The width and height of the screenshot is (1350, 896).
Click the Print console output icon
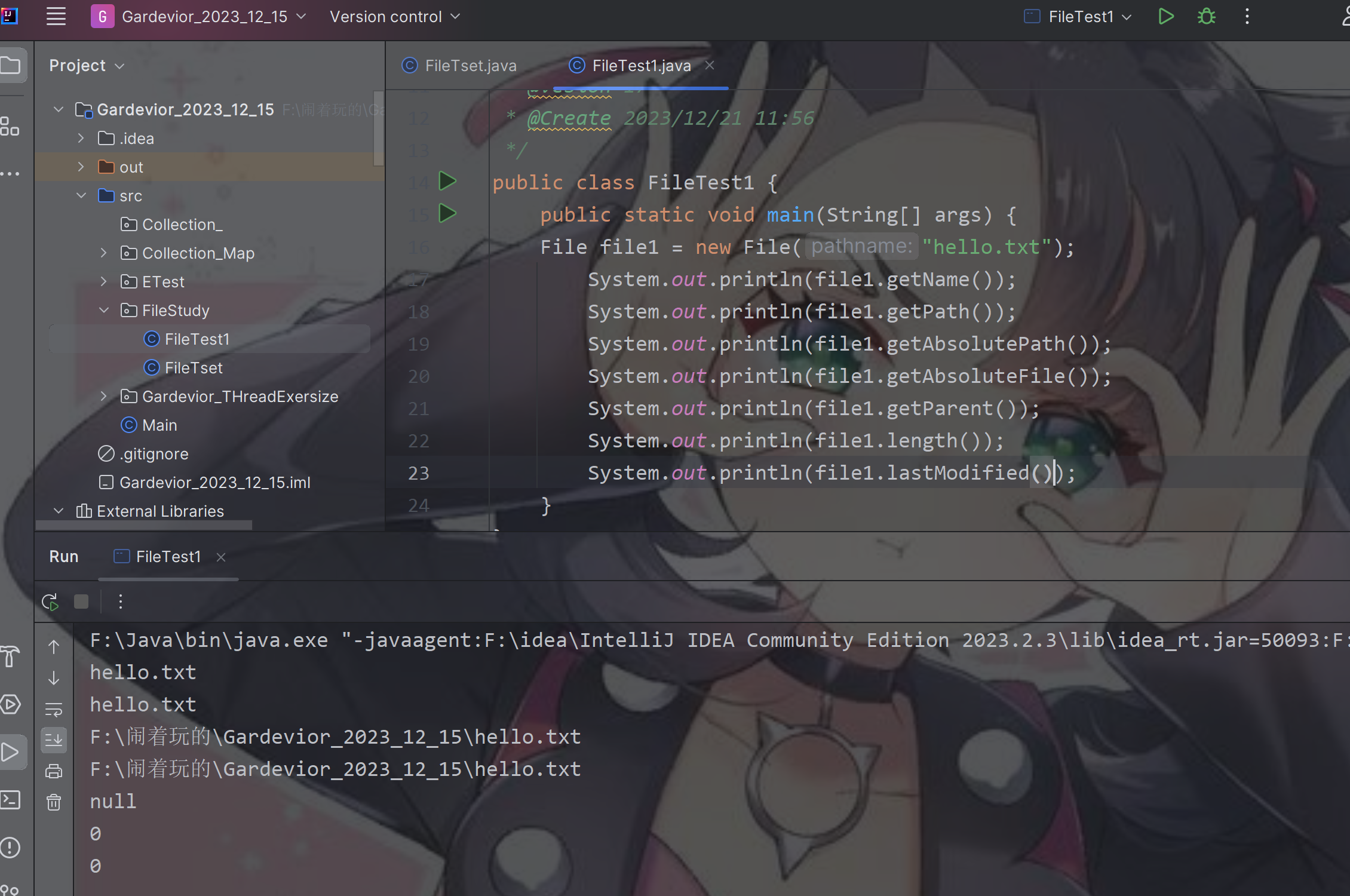54,771
